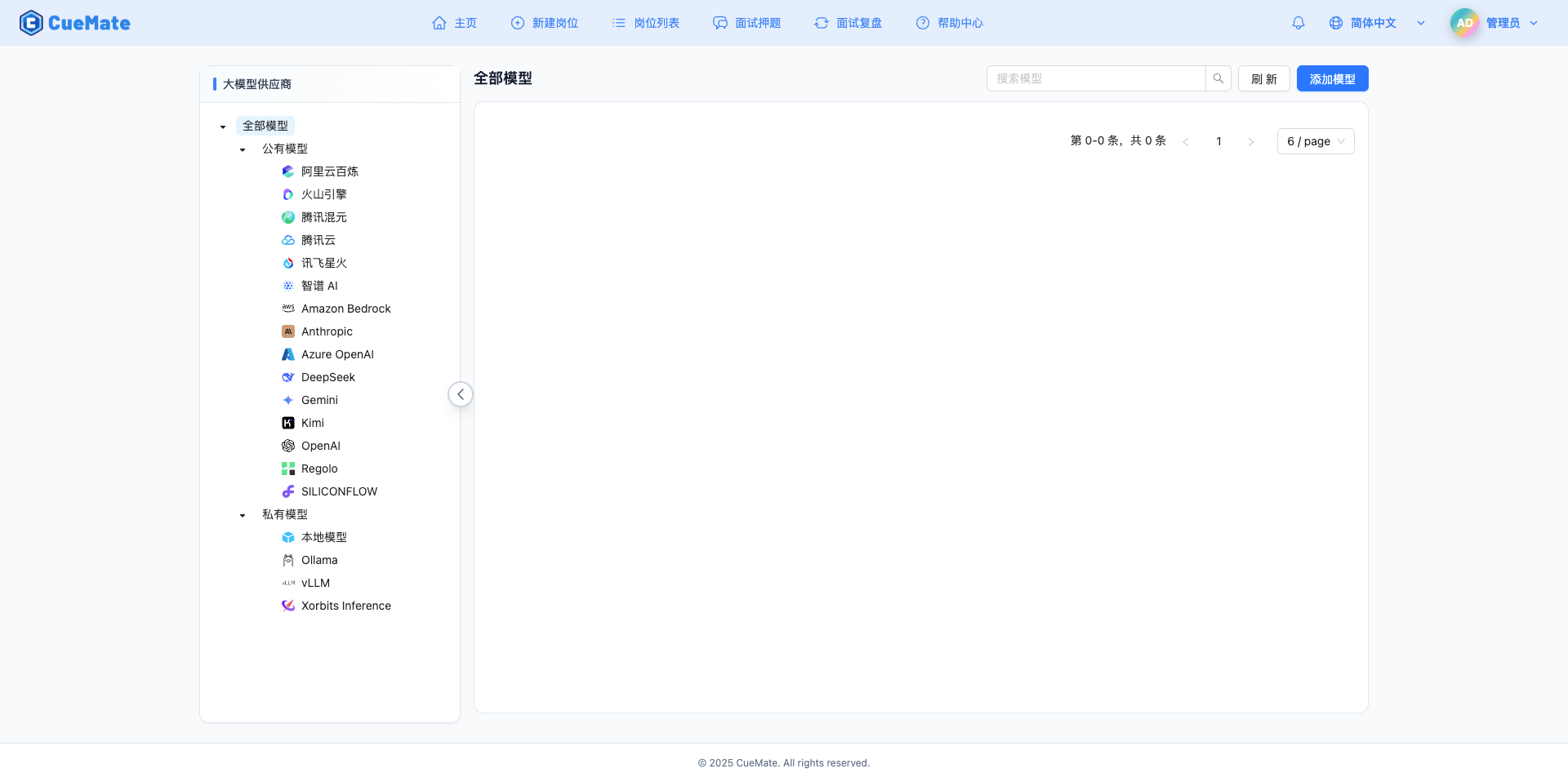Open the 6 / page dropdown
The height and width of the screenshot is (782, 1568).
coord(1315,141)
